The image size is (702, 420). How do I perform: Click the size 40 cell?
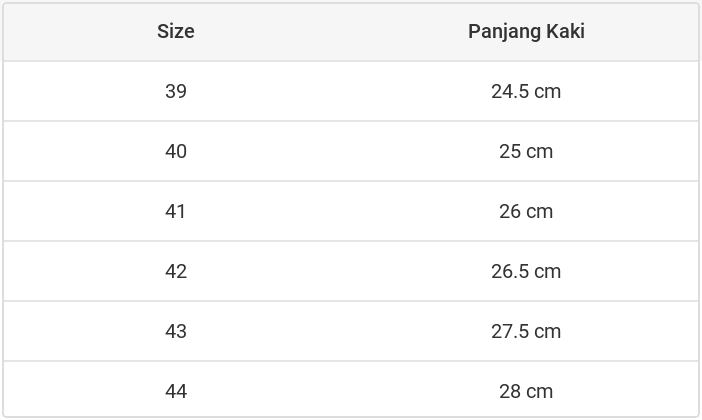[x=176, y=151]
